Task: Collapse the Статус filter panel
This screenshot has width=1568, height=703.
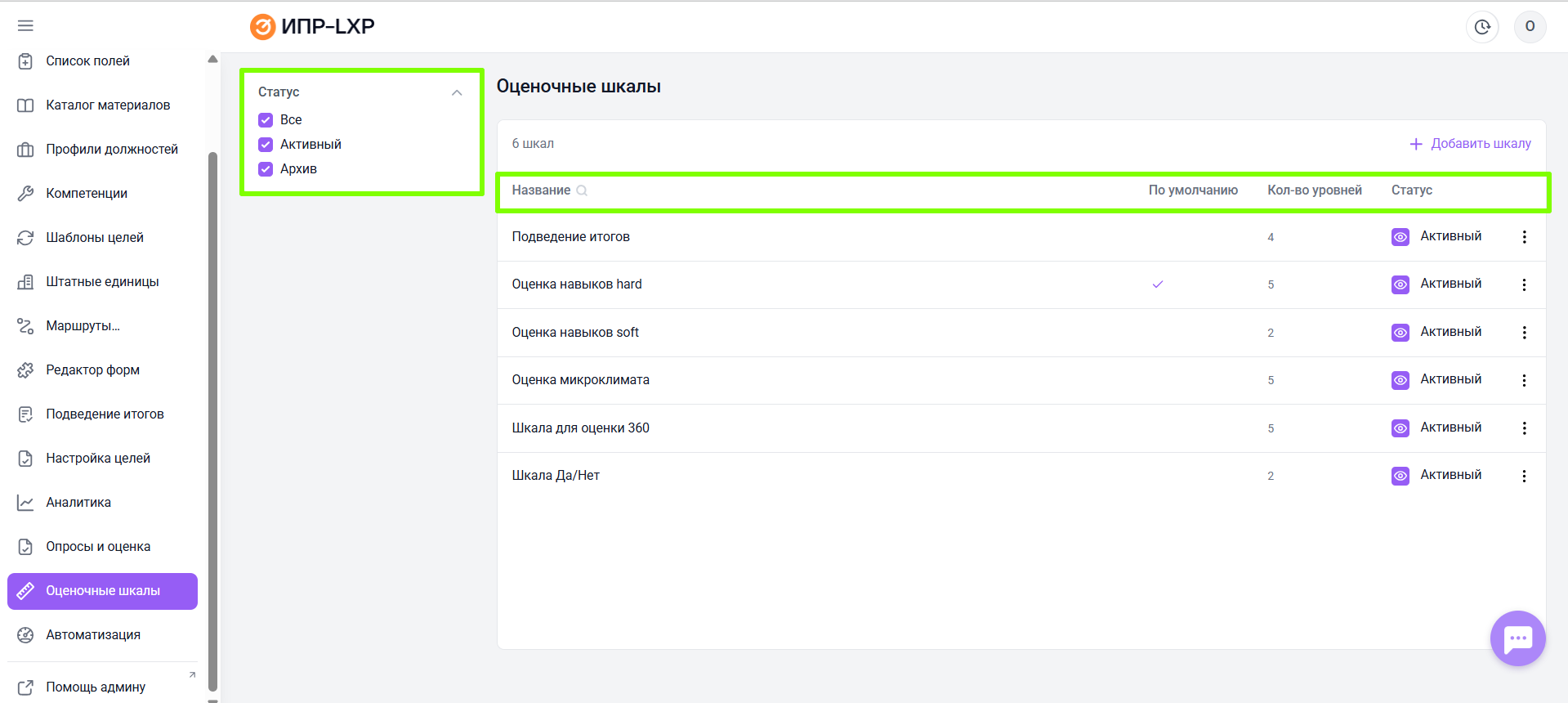Action: [457, 92]
